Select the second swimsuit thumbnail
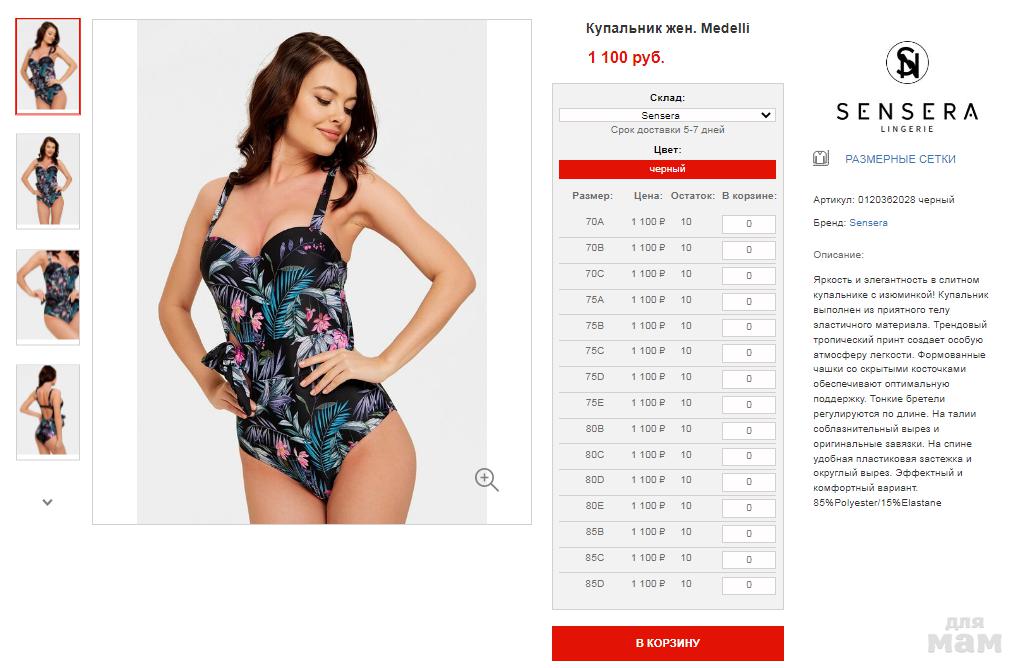 point(48,181)
